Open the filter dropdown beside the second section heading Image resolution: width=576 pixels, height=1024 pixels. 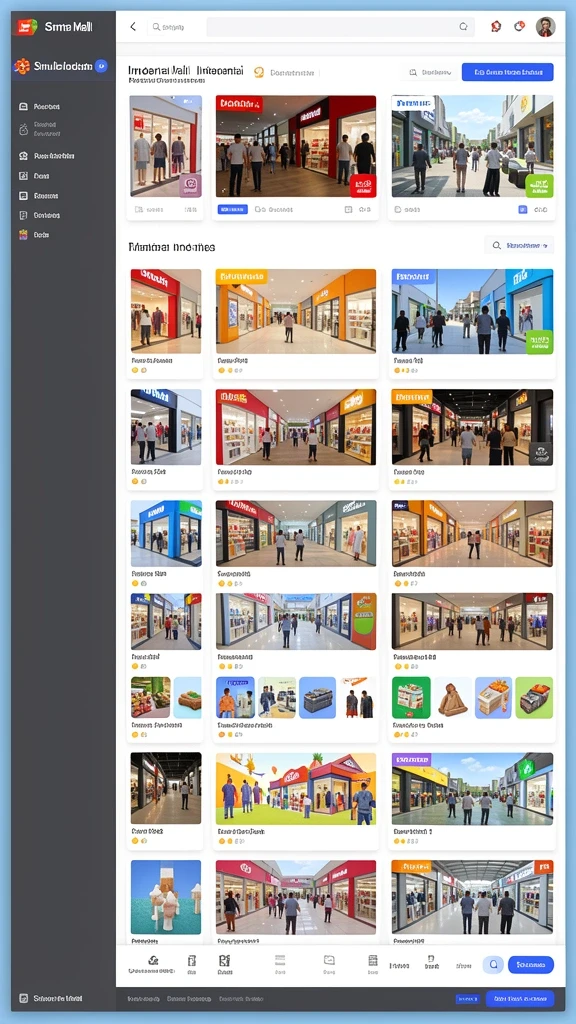(x=519, y=246)
